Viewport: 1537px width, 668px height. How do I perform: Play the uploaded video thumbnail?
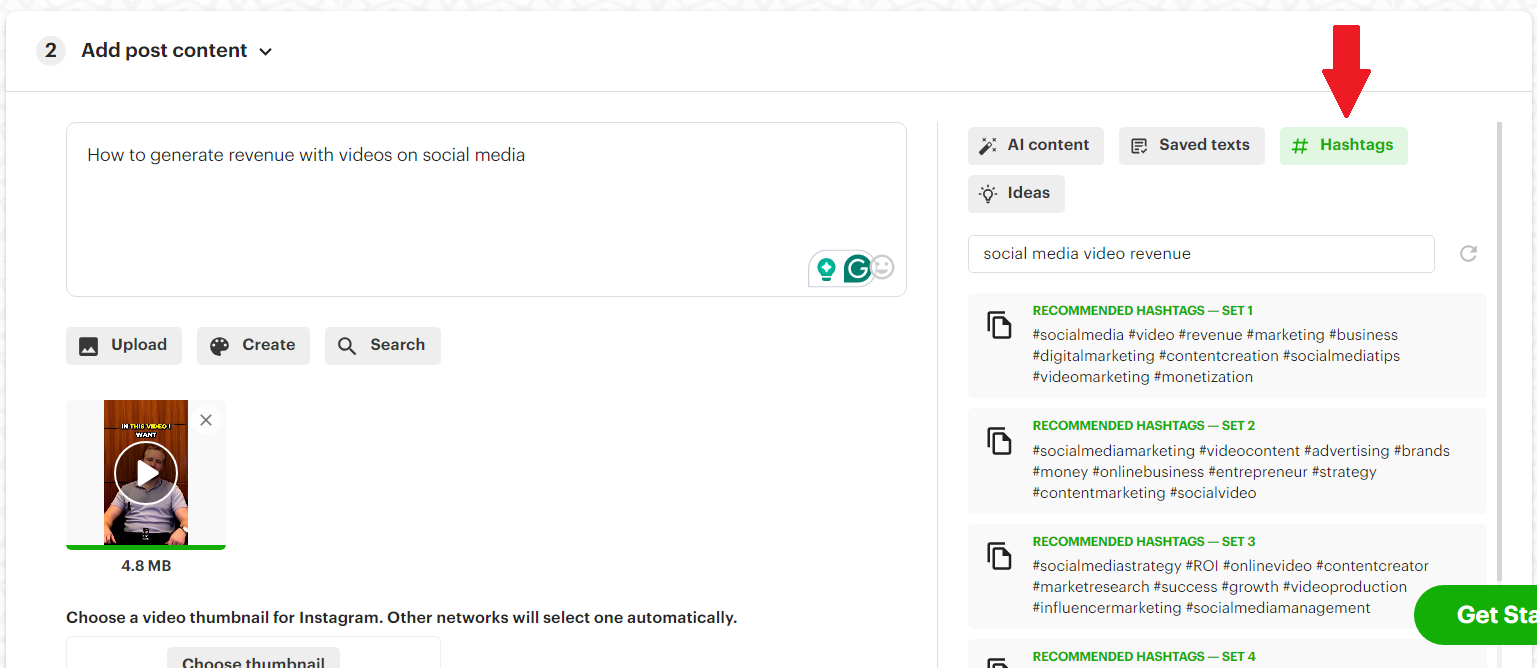(146, 473)
